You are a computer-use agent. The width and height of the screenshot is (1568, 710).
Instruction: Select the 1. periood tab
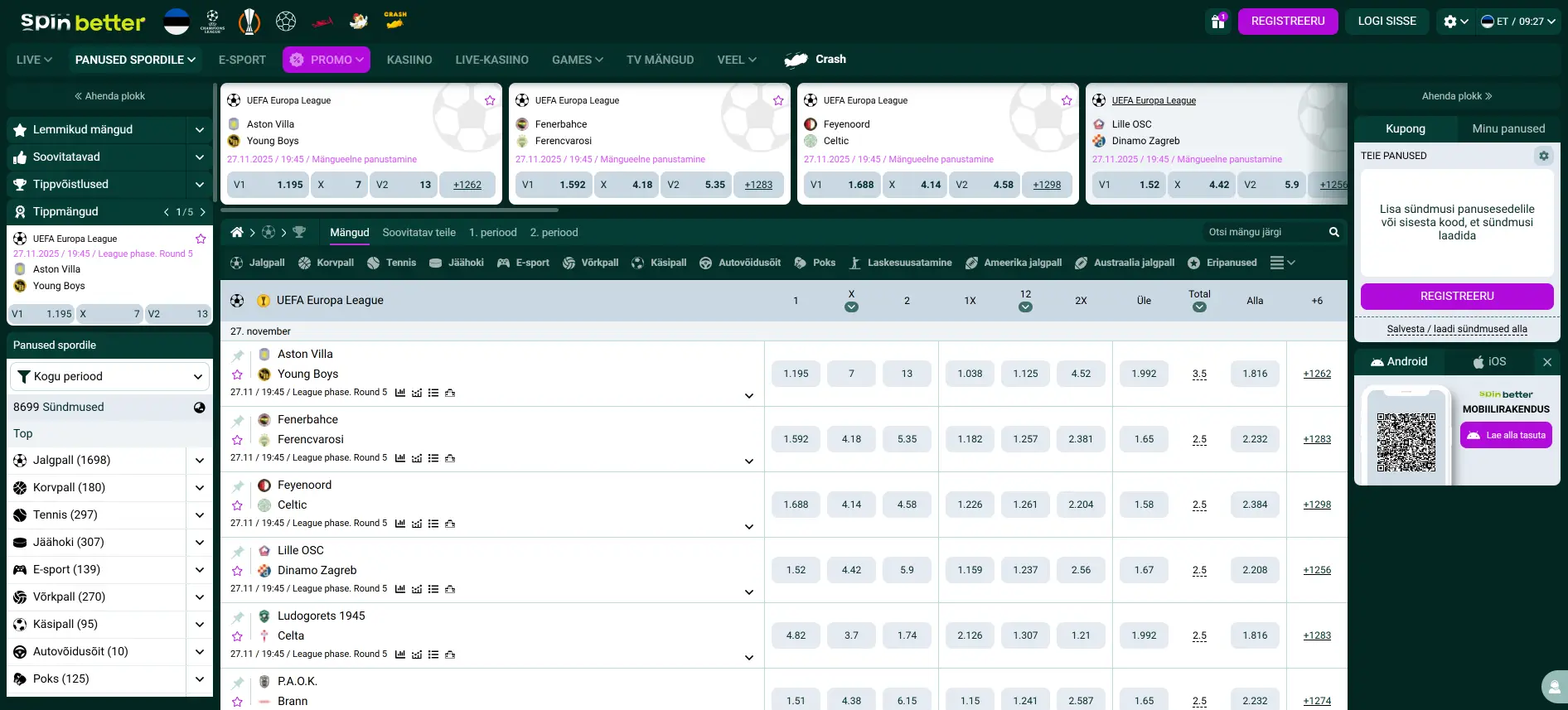pyautogui.click(x=492, y=233)
